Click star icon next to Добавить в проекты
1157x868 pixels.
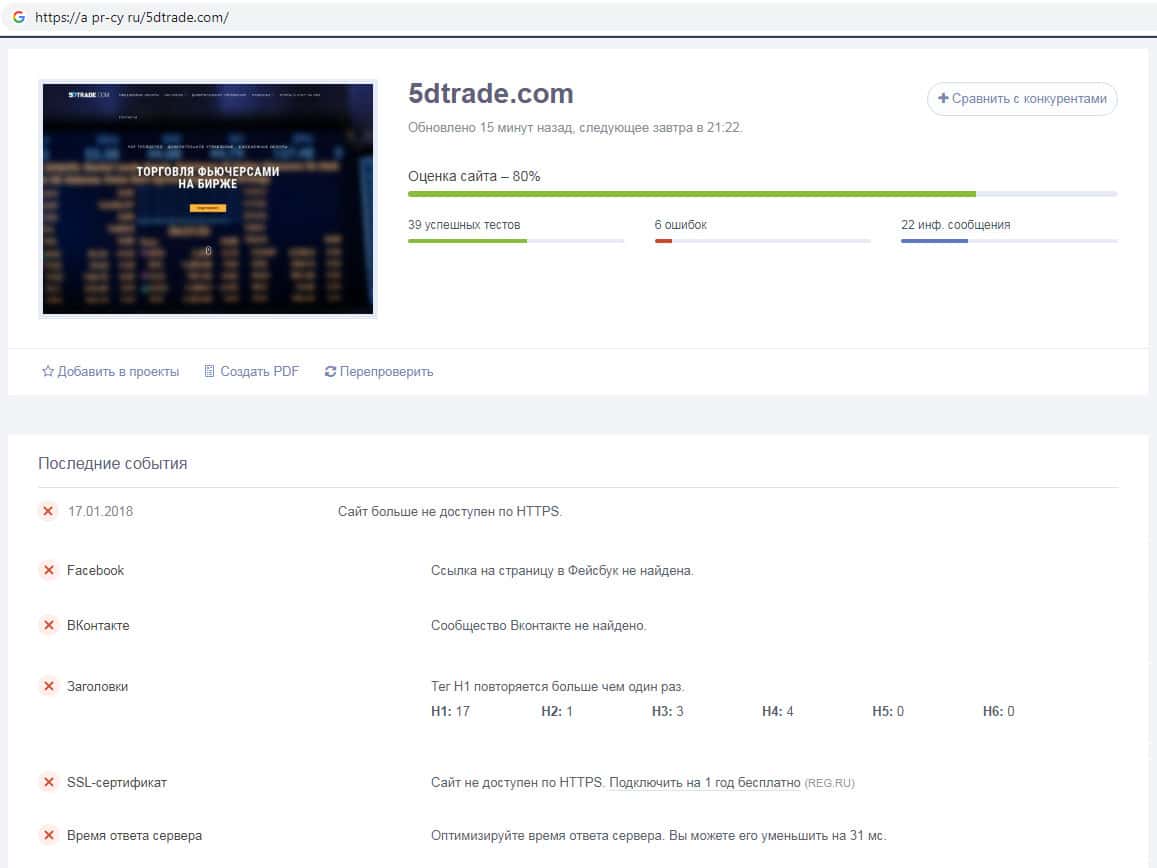(x=47, y=372)
